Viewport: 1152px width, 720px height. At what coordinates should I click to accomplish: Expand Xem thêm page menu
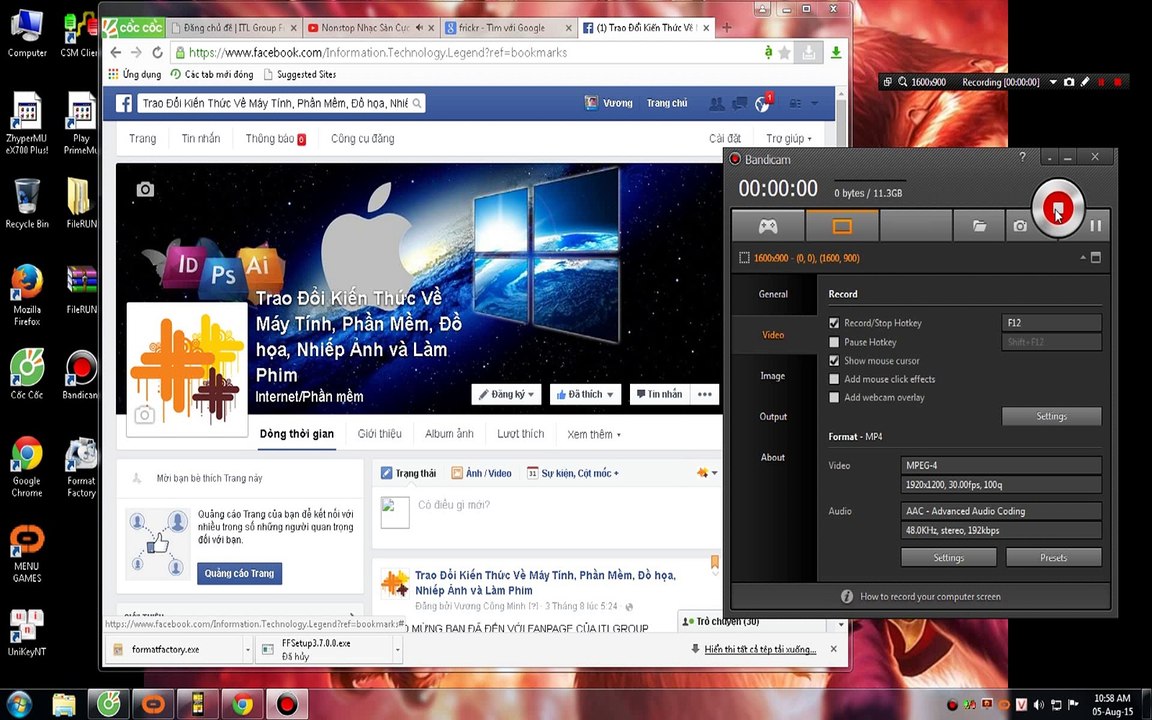tap(594, 434)
